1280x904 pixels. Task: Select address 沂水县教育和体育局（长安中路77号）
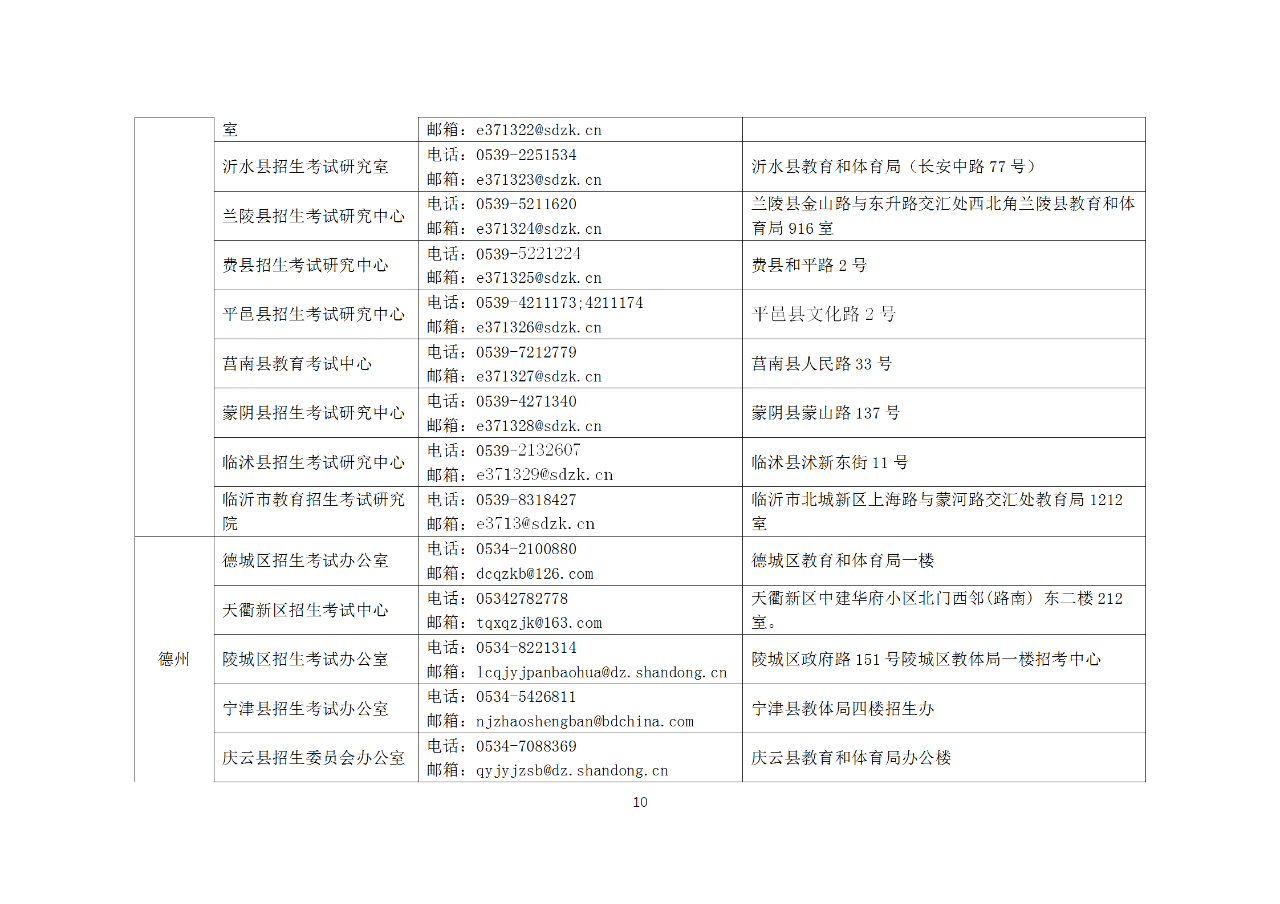pyautogui.click(x=894, y=167)
